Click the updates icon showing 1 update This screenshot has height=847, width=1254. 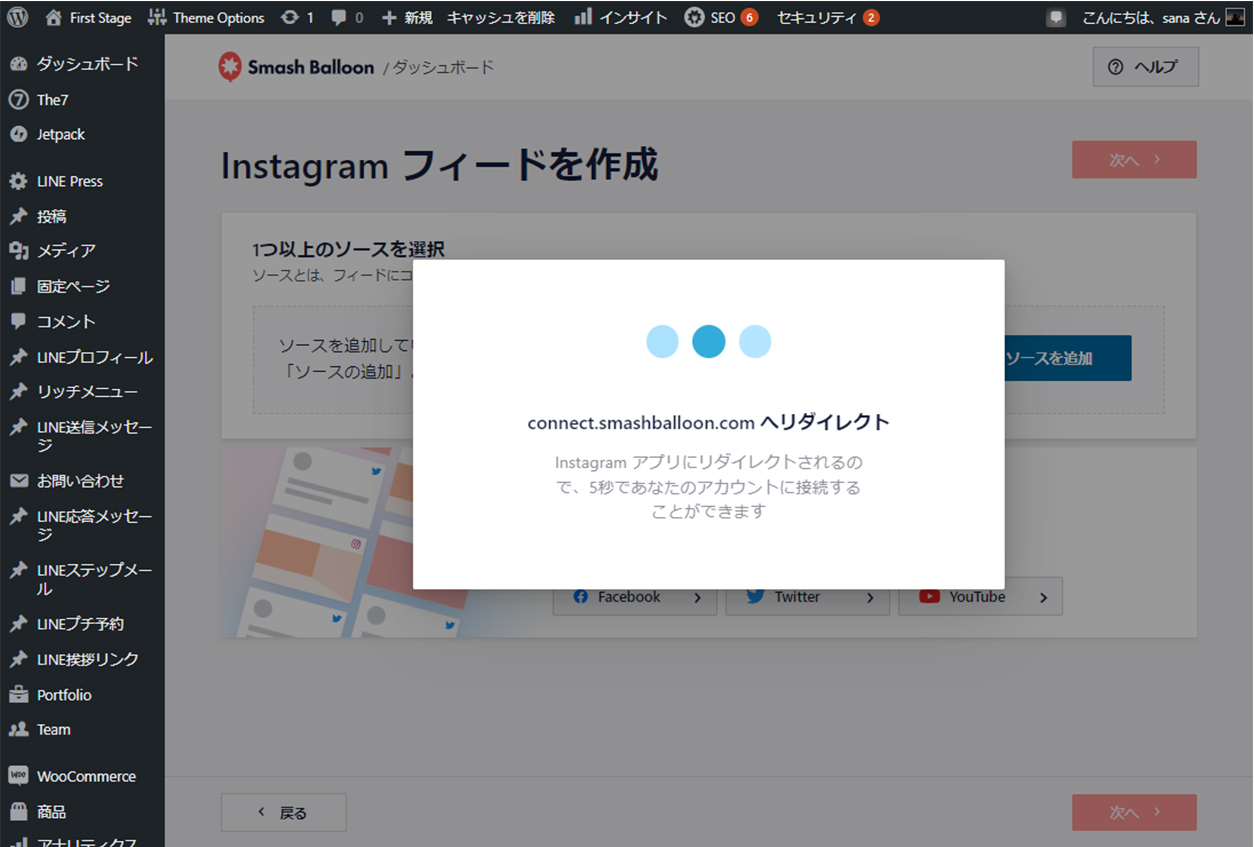[x=297, y=17]
